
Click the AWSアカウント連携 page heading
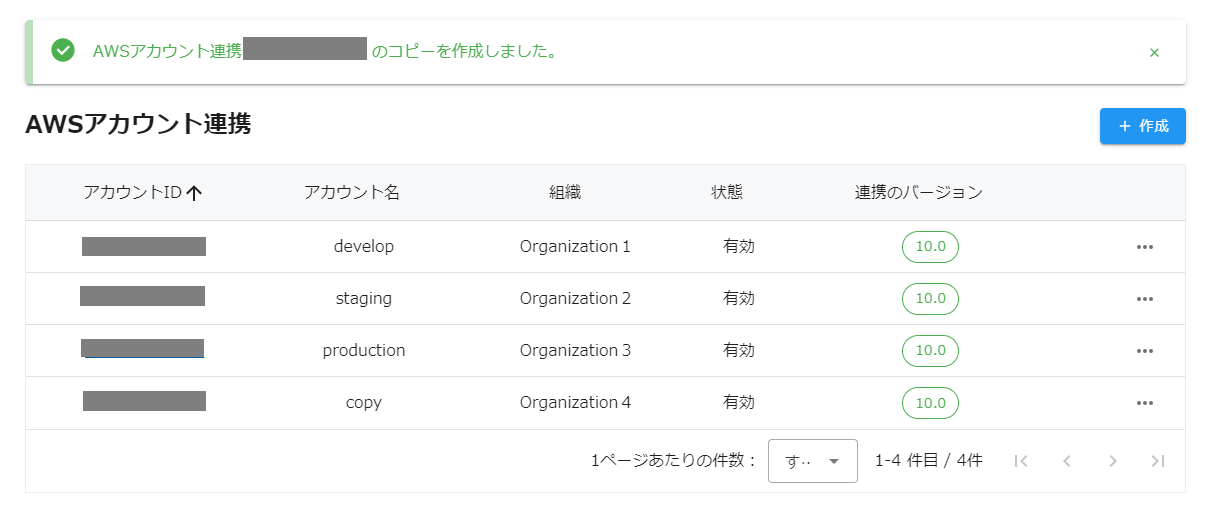pyautogui.click(x=138, y=124)
